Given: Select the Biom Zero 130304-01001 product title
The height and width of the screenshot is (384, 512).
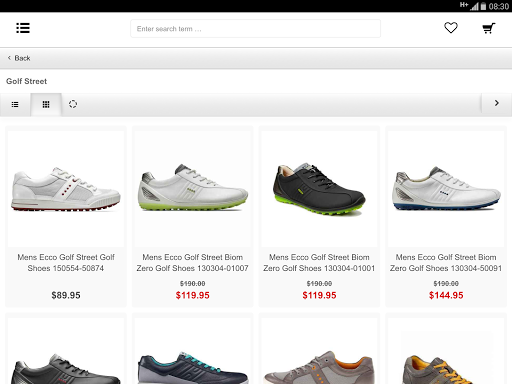Looking at the screenshot, I should (x=319, y=263).
